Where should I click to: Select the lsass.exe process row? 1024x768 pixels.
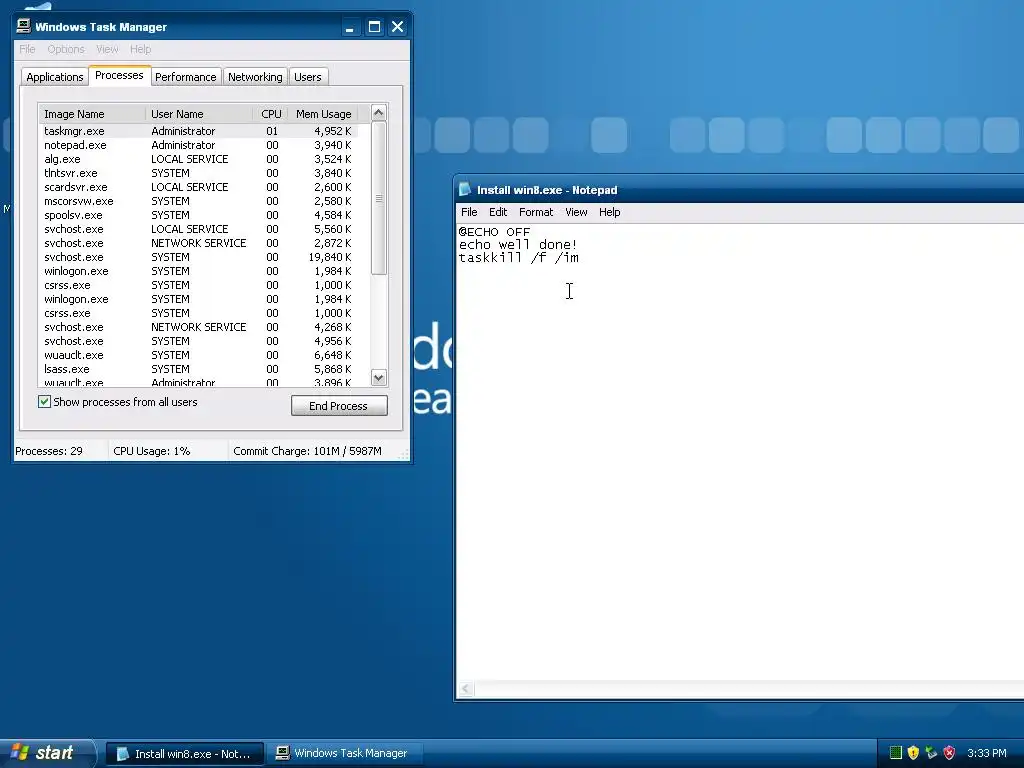(x=199, y=369)
